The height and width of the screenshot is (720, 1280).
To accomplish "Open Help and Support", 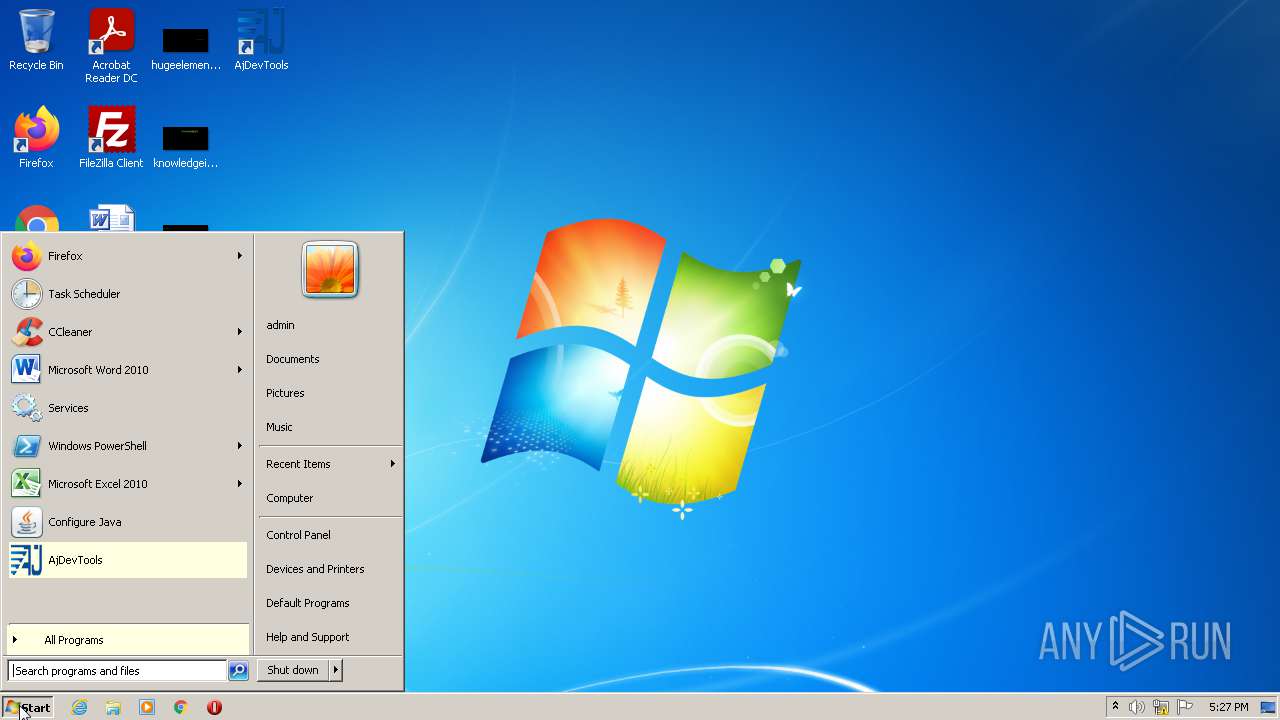I will click(x=330, y=637).
